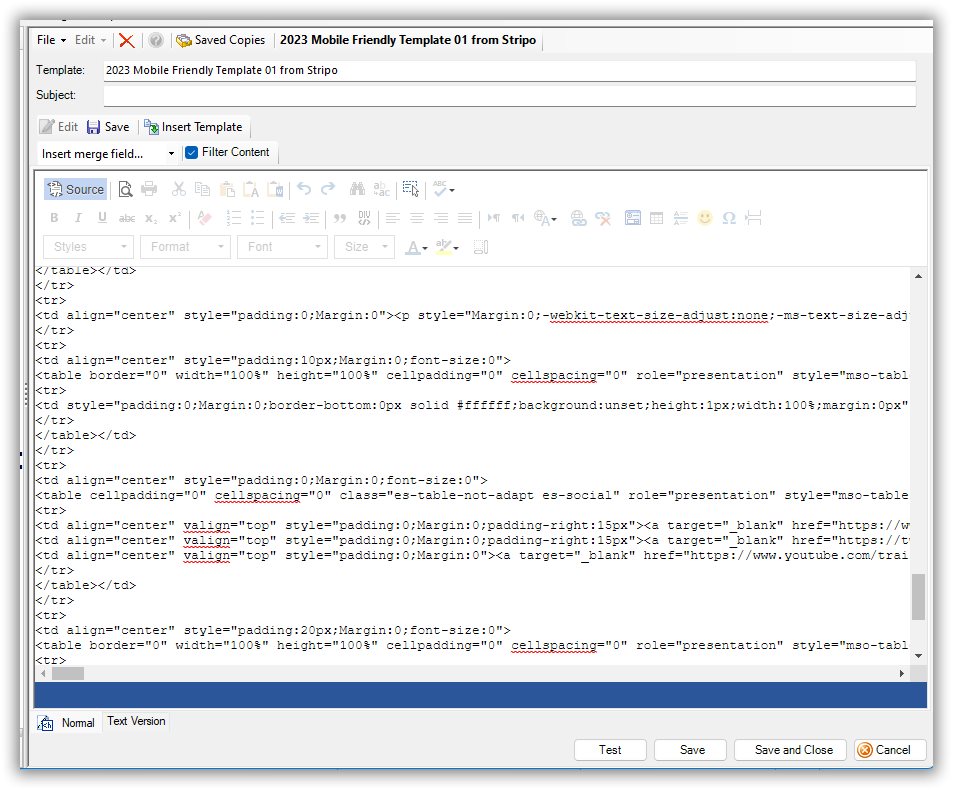The height and width of the screenshot is (790, 953).
Task: Justify the text alignment
Action: point(465,218)
